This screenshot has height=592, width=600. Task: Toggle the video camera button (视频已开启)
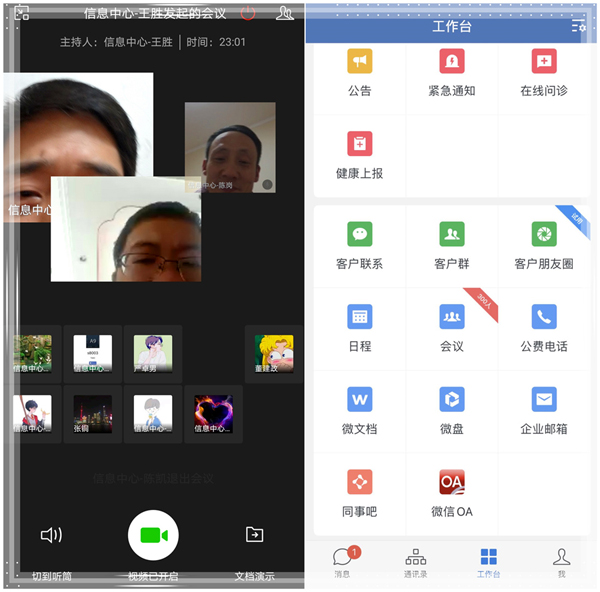153,535
